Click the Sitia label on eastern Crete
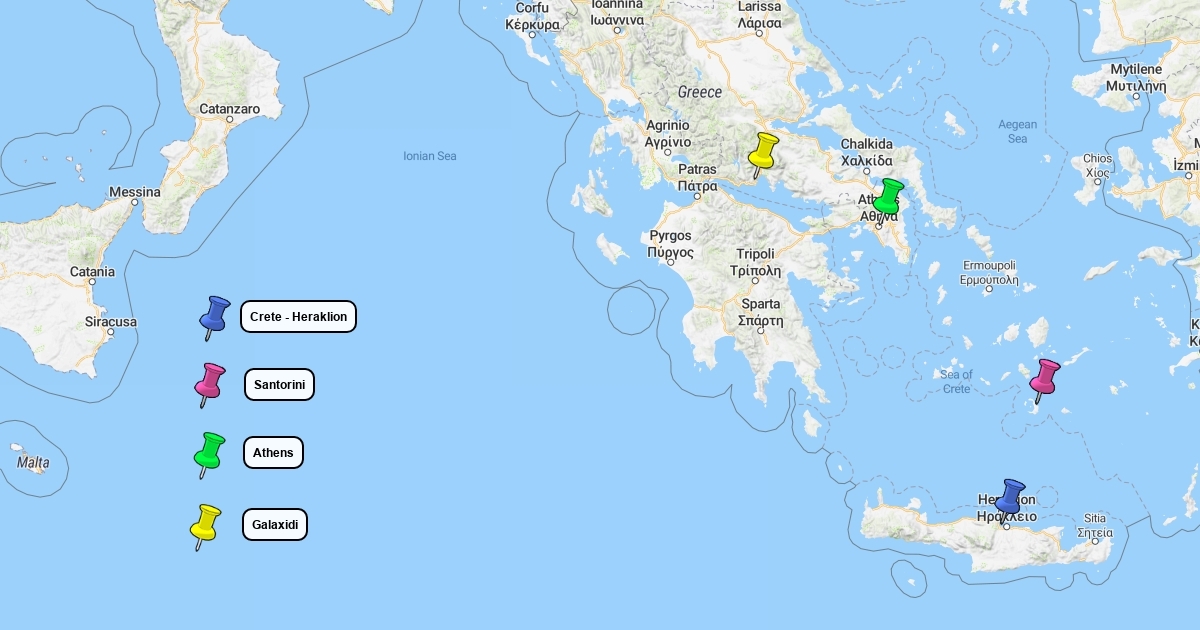Image resolution: width=1200 pixels, height=630 pixels. [1095, 525]
